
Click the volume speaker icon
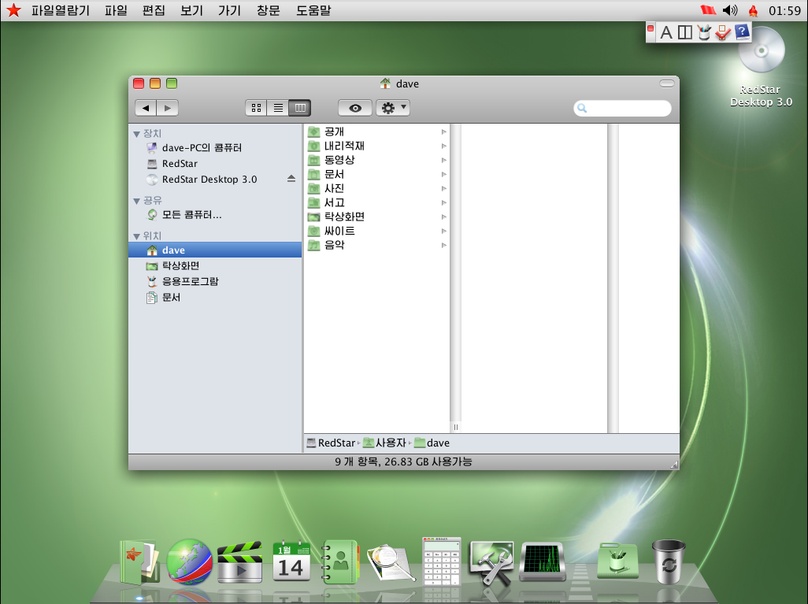730,10
